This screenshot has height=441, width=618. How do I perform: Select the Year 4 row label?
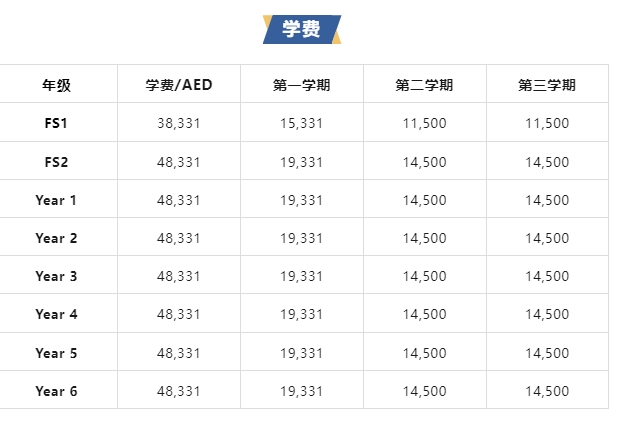(x=56, y=314)
